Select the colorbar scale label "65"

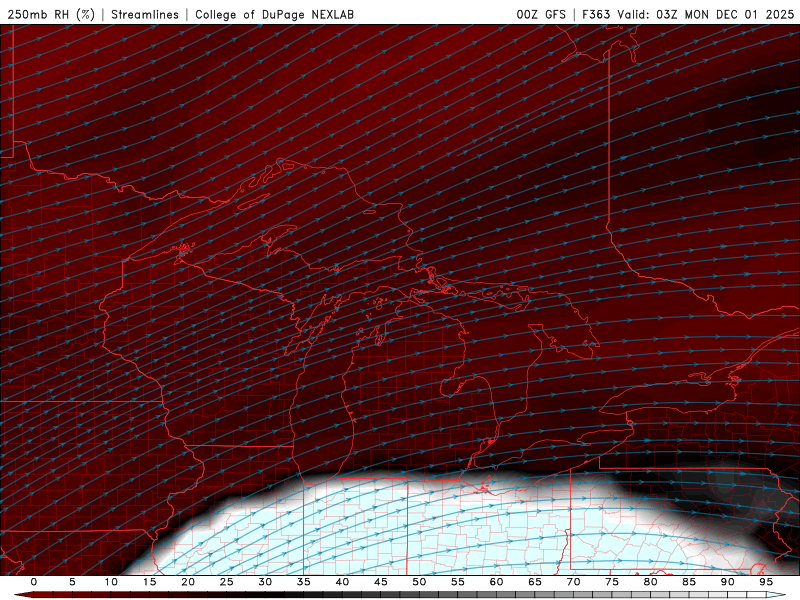(535, 582)
